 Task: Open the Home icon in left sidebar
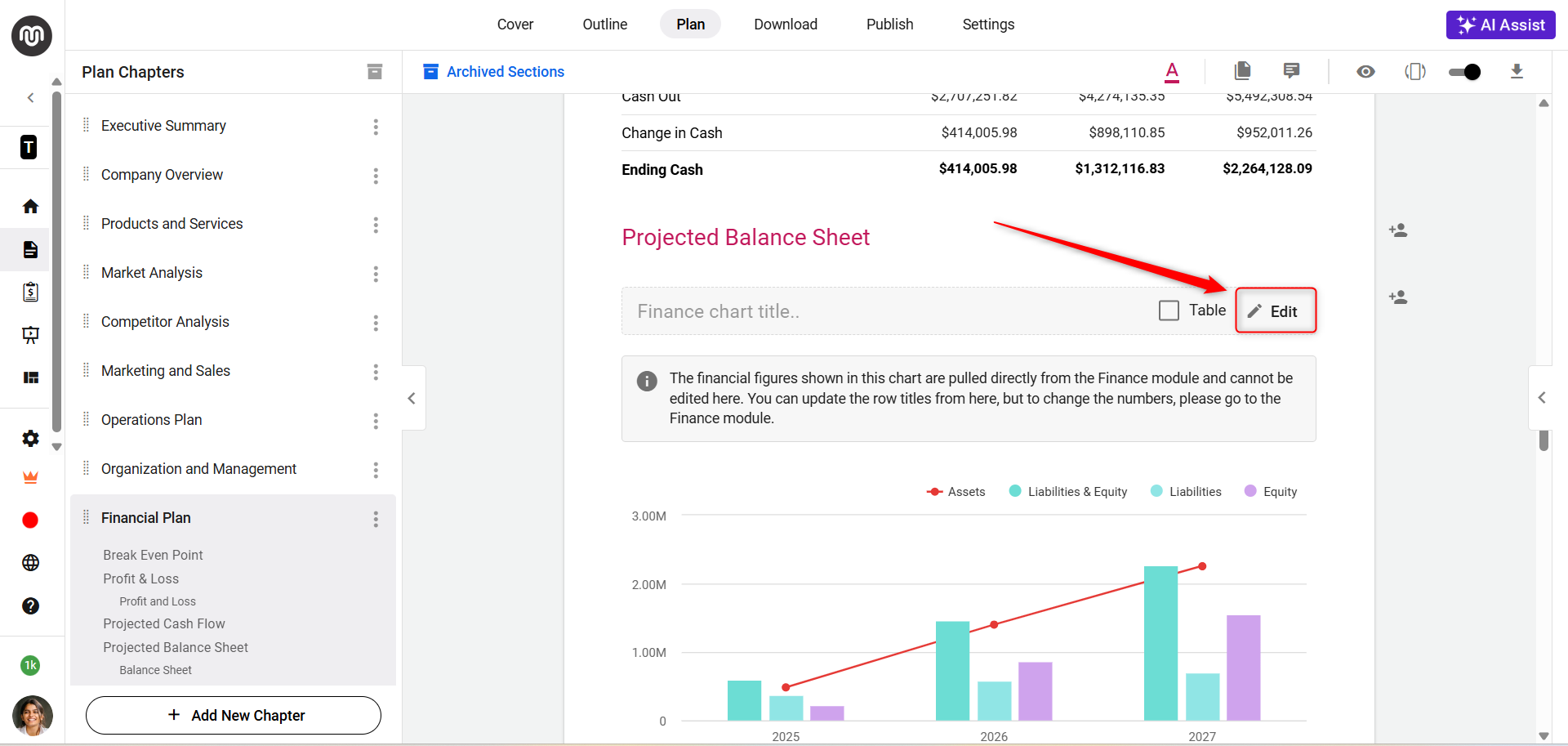[x=30, y=207]
